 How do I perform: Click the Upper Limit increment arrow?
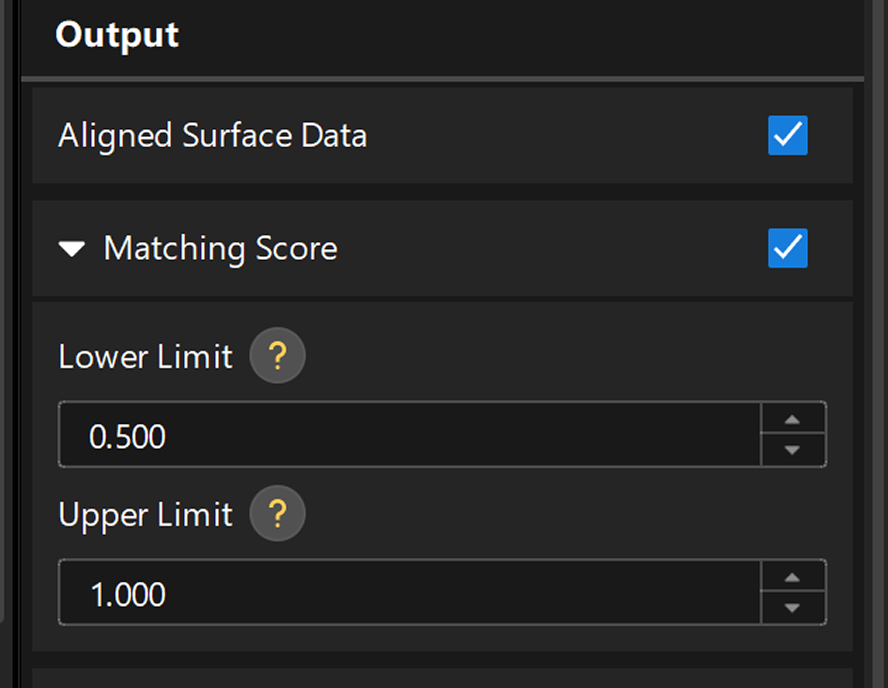(792, 578)
